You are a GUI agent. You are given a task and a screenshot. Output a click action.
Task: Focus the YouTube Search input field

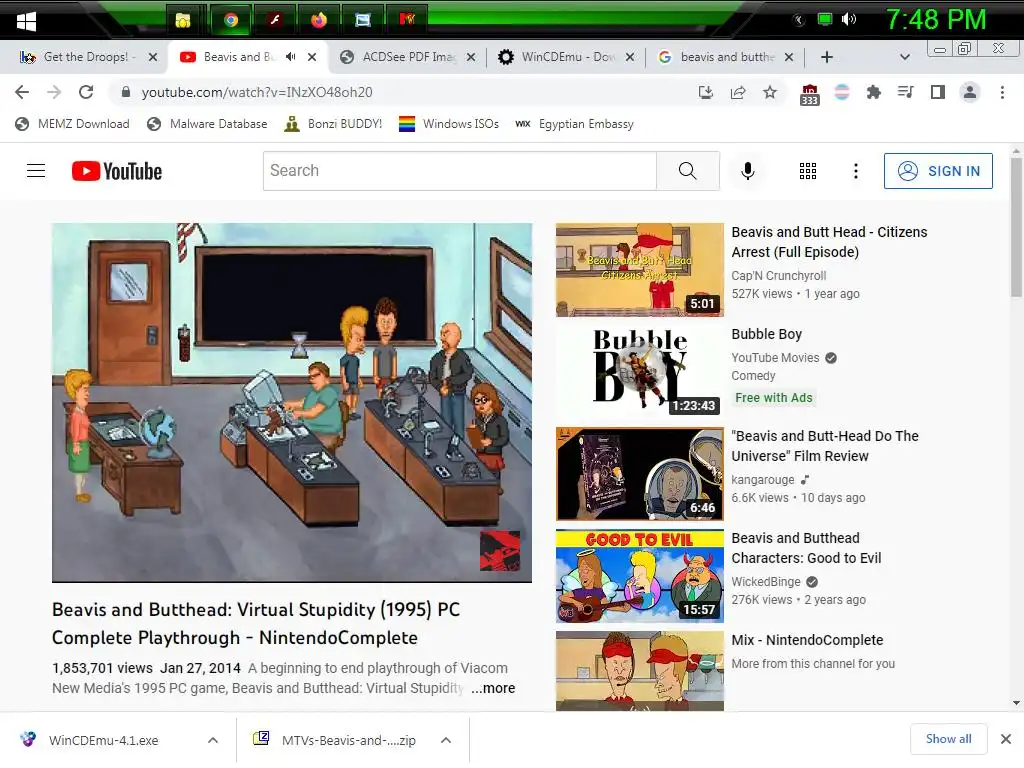pos(460,171)
